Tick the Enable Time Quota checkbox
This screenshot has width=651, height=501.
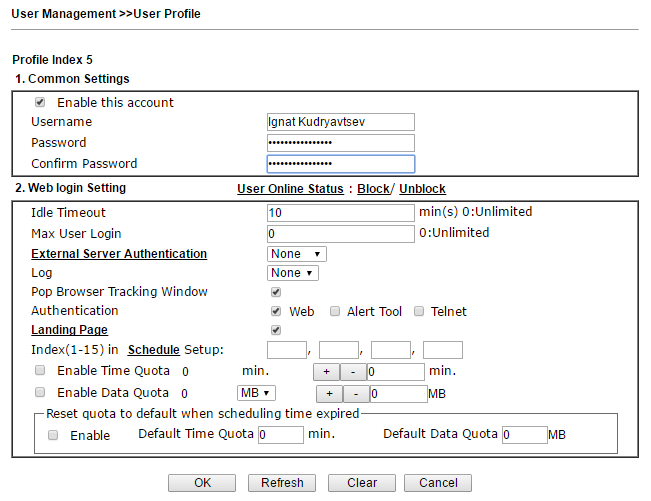40,370
